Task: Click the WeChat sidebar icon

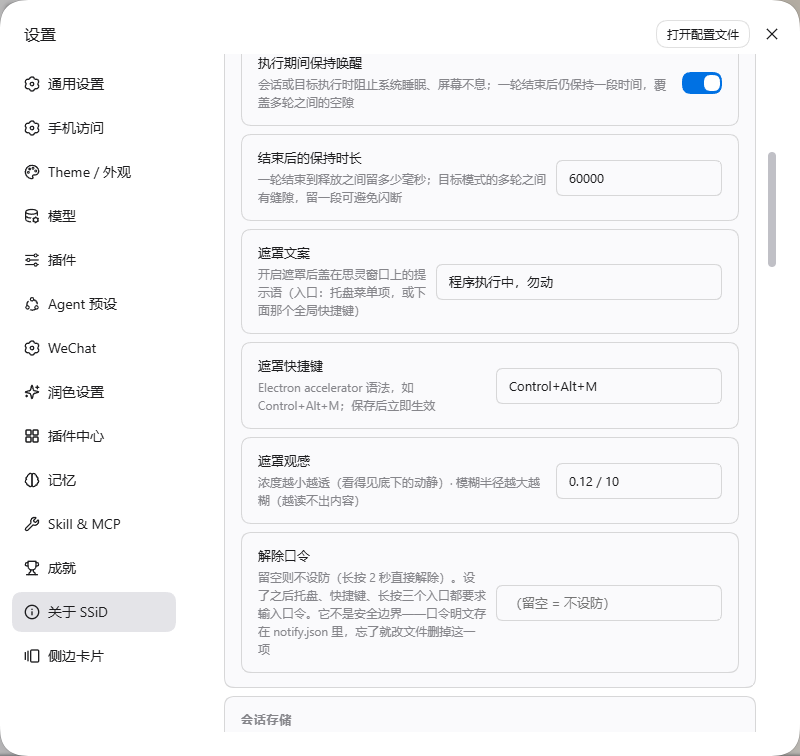Action: pyautogui.click(x=32, y=348)
